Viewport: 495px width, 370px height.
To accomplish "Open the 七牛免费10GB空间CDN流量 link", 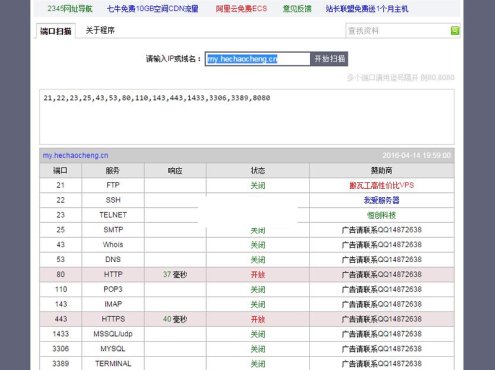I will pyautogui.click(x=152, y=9).
